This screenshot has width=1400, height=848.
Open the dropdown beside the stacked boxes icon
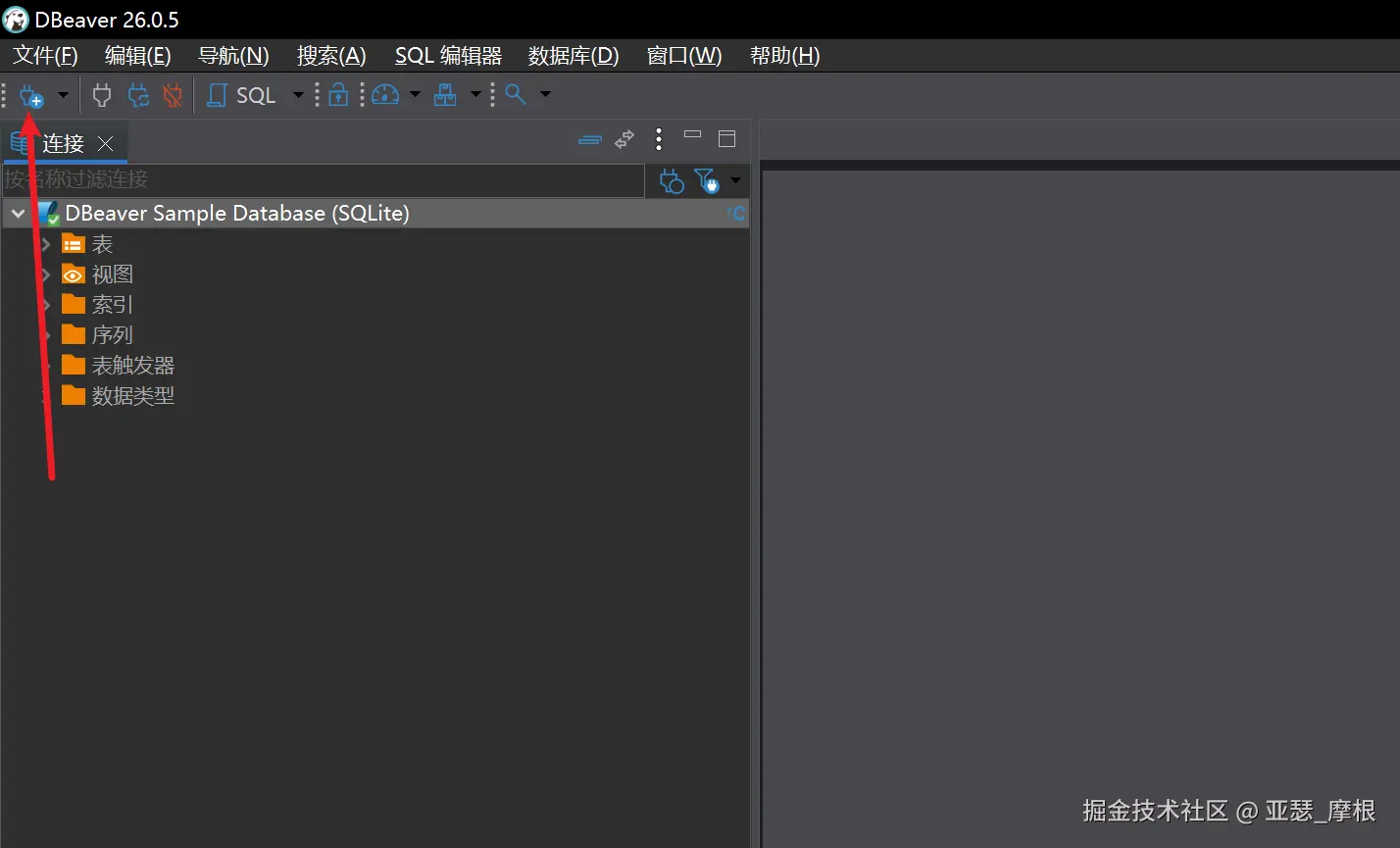[475, 95]
